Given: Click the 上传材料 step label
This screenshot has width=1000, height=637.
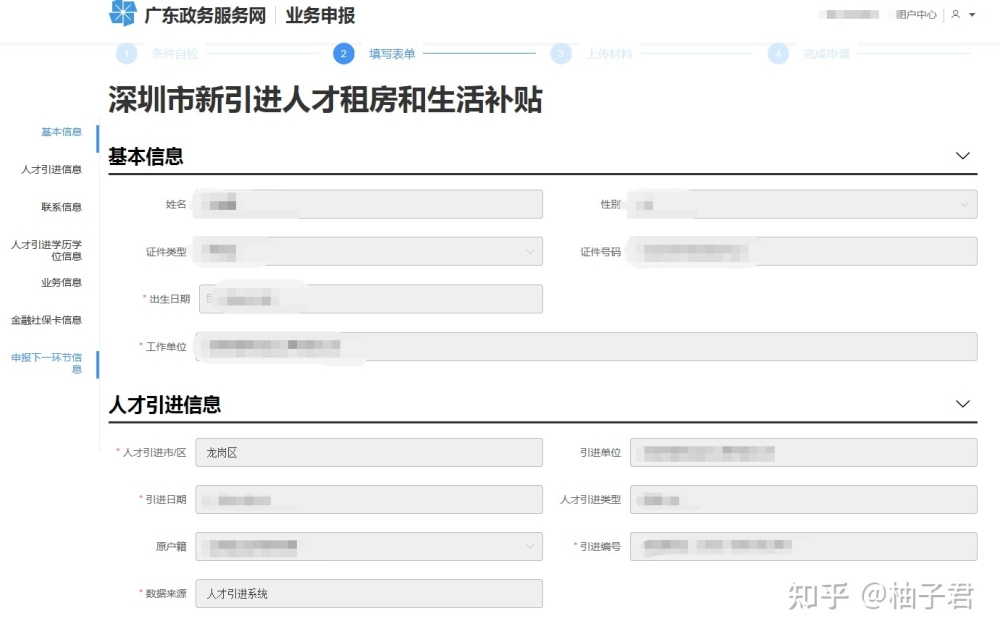Looking at the screenshot, I should pyautogui.click(x=609, y=54).
